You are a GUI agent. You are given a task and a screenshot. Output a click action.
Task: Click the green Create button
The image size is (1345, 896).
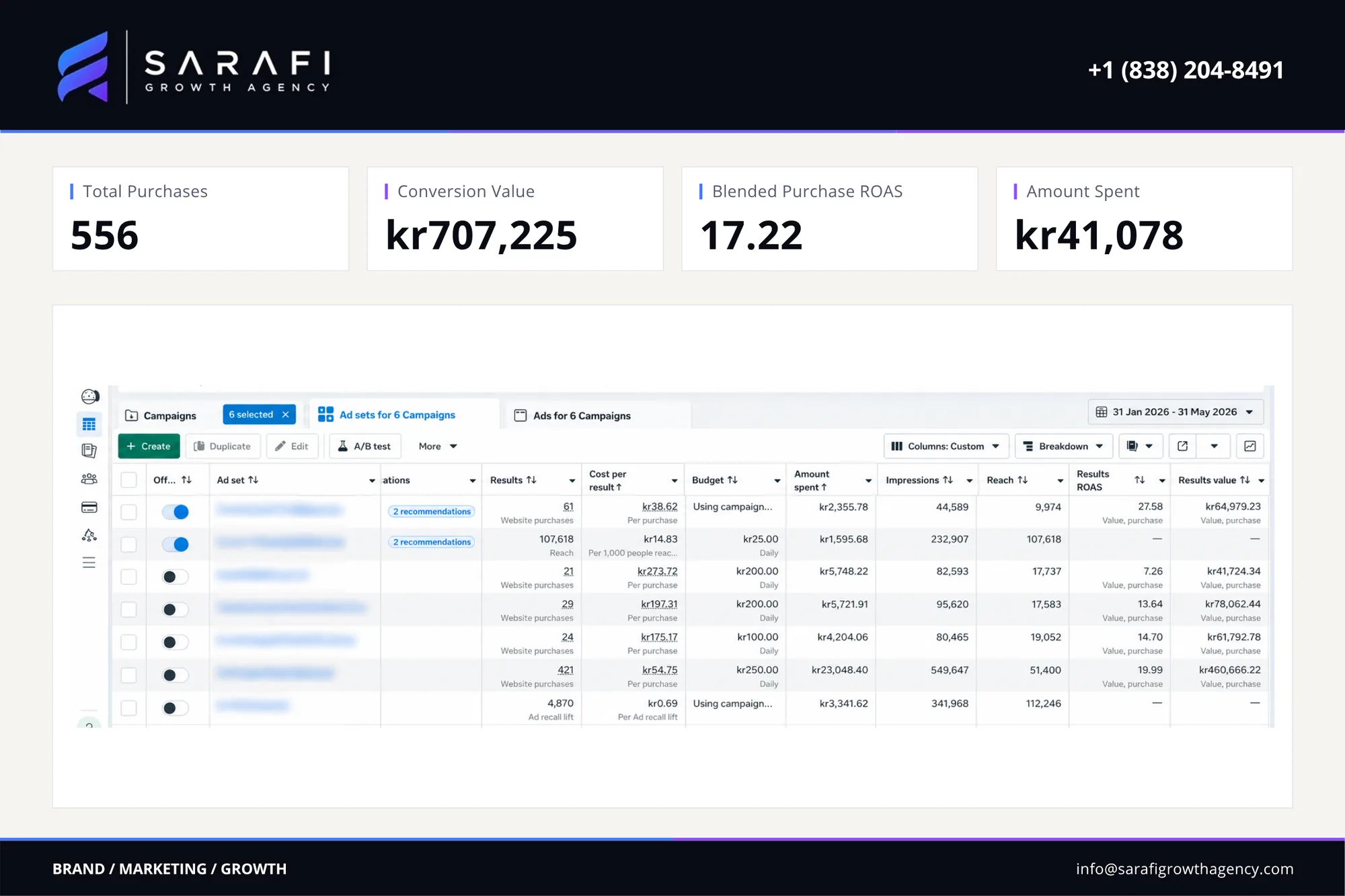[x=149, y=446]
